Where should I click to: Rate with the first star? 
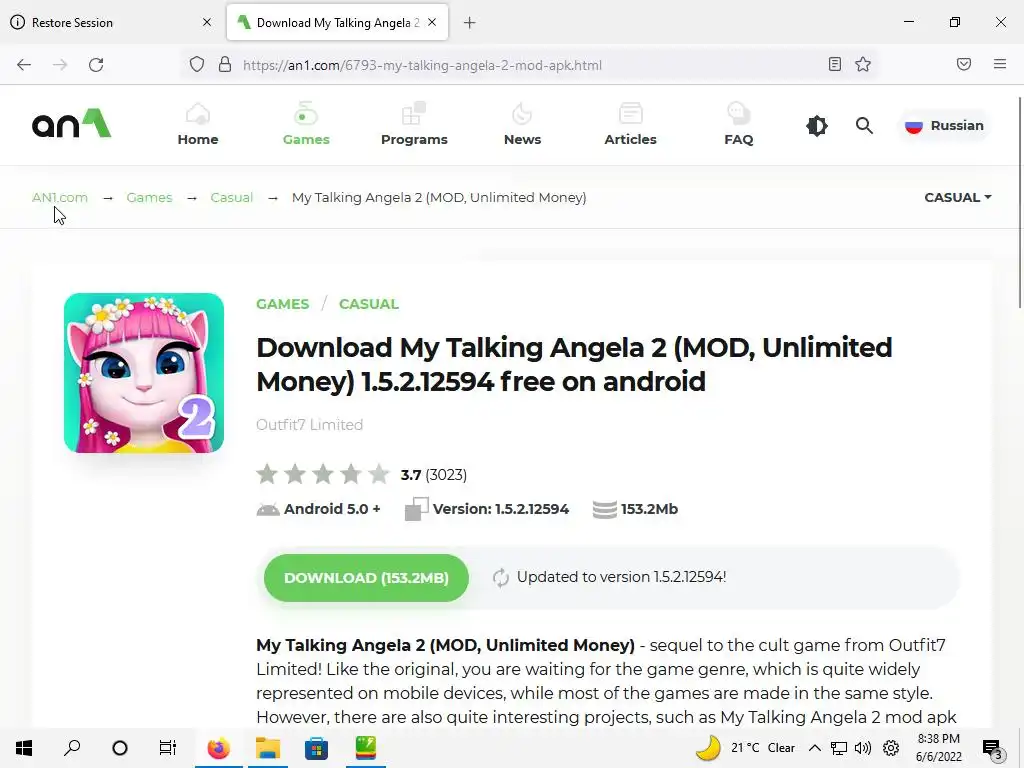point(266,474)
